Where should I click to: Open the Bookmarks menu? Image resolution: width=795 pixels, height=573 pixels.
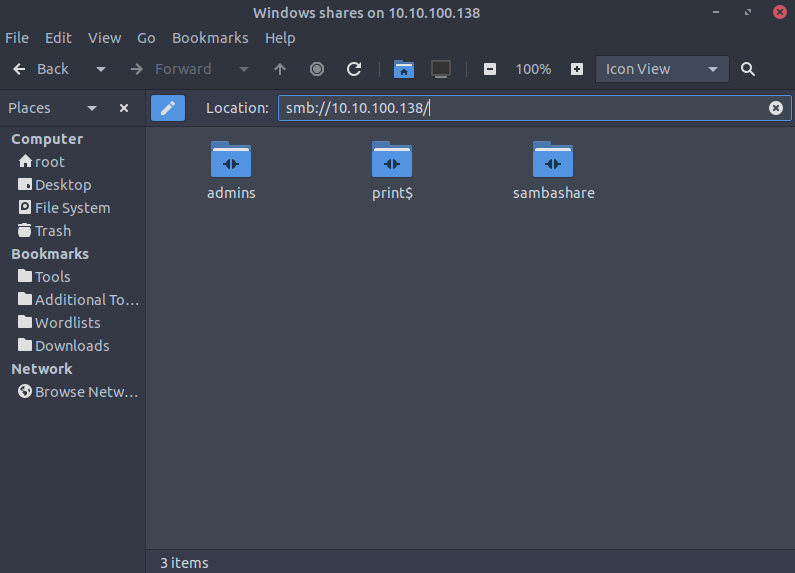pos(209,38)
